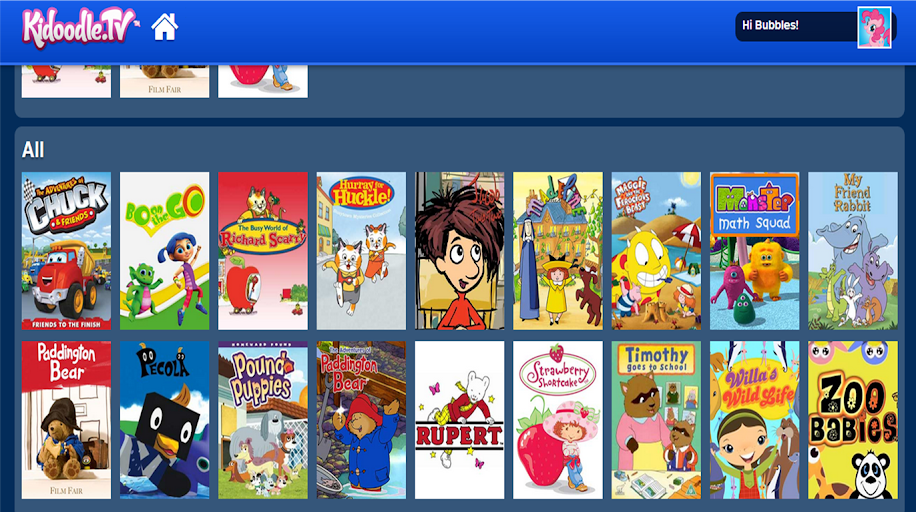Image resolution: width=916 pixels, height=512 pixels.
Task: Click the Hi Bubbles! greeting bar
Action: coord(796,26)
